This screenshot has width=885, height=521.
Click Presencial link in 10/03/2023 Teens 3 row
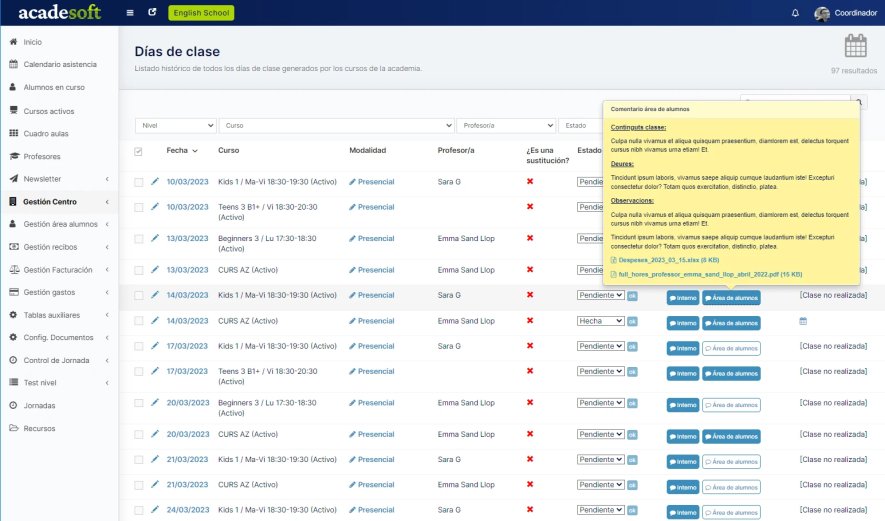(371, 207)
